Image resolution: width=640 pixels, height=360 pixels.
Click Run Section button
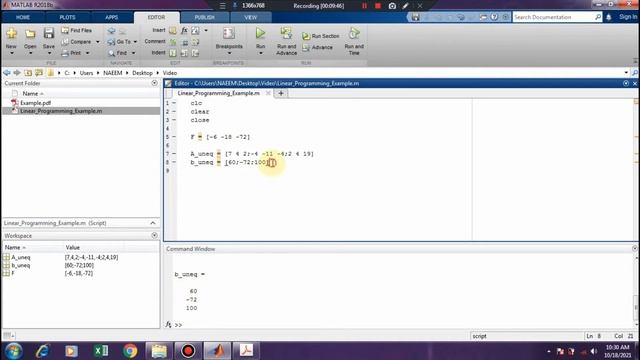pos(321,36)
